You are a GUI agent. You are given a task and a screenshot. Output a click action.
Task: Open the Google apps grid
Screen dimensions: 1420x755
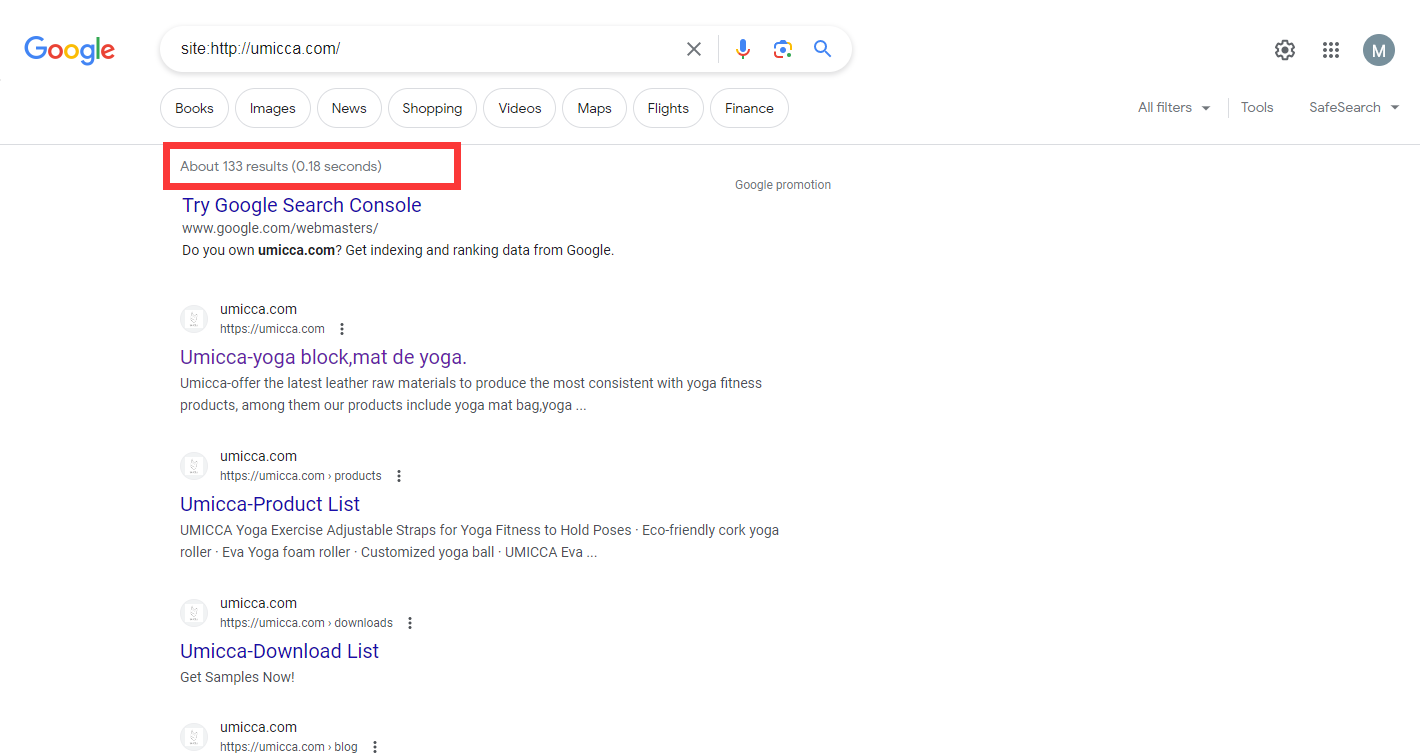(x=1330, y=50)
